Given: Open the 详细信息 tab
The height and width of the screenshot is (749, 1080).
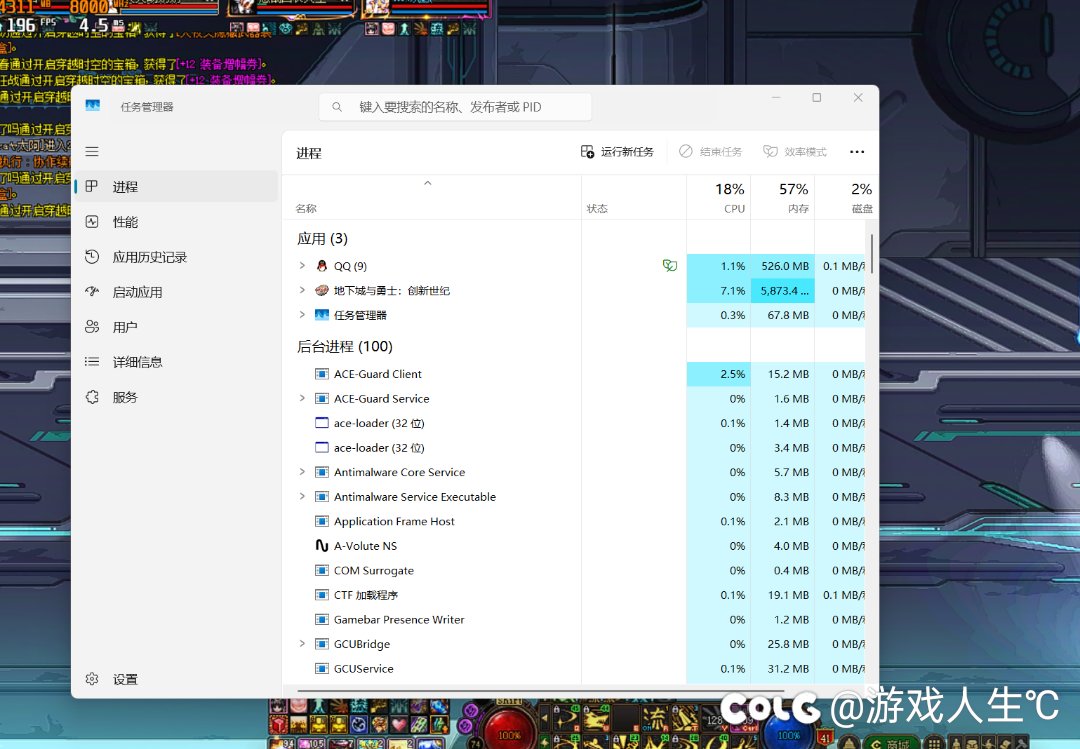Looking at the screenshot, I should pyautogui.click(x=177, y=362).
